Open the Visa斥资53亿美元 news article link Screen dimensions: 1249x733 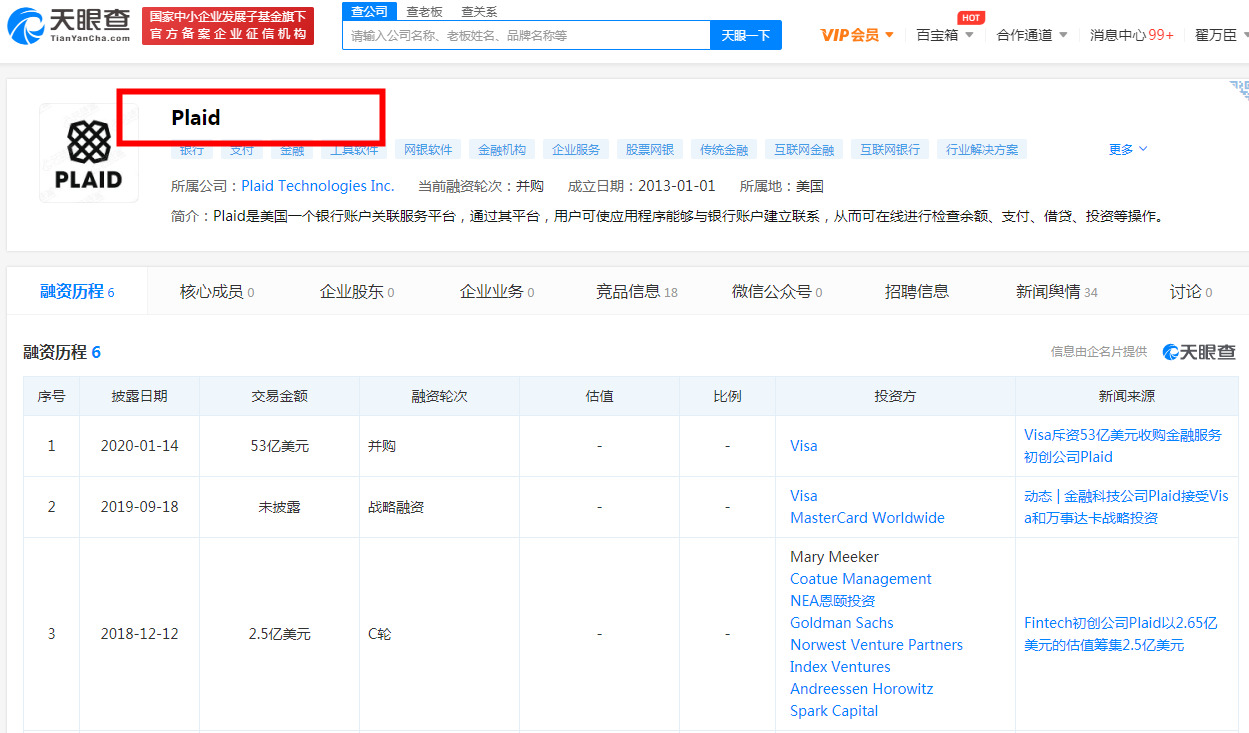pyautogui.click(x=1123, y=446)
